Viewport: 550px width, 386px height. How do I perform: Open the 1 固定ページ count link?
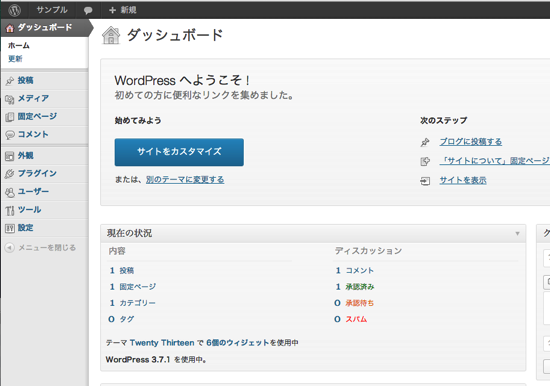(133, 287)
